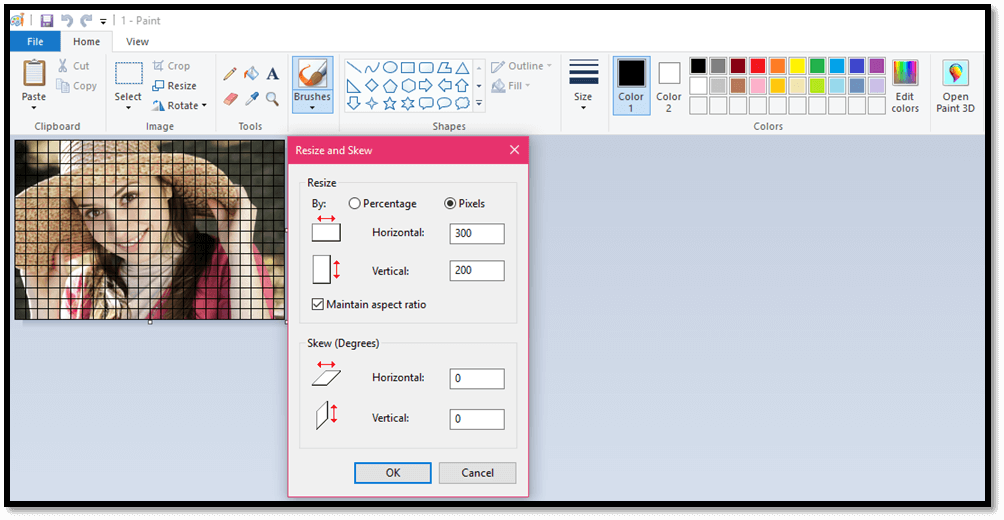The width and height of the screenshot is (1004, 520).
Task: Open Paint 3D
Action: pos(955,86)
